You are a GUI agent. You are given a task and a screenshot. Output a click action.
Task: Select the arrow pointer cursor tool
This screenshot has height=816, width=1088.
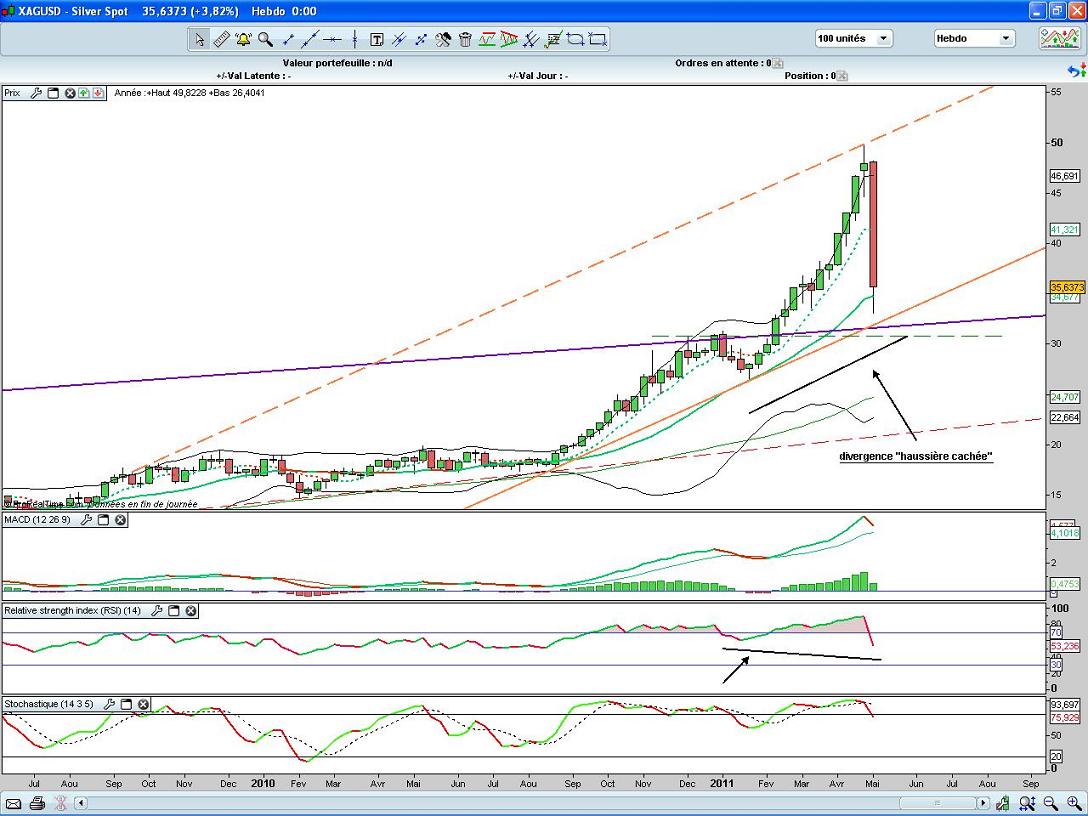coord(199,40)
